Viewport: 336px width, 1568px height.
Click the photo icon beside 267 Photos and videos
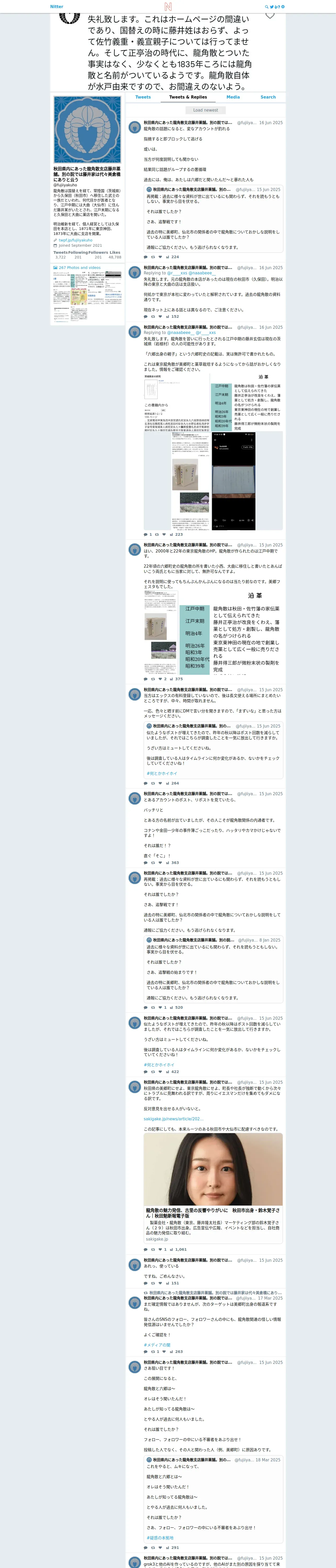pos(55,267)
